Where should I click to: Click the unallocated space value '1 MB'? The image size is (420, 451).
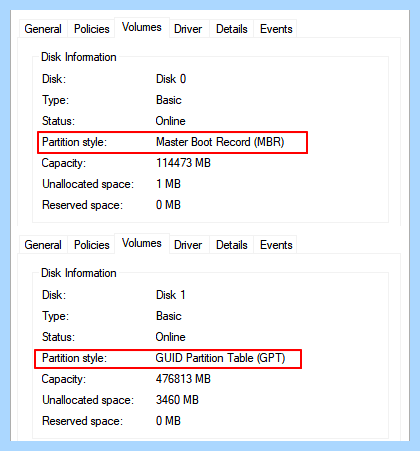pos(168,184)
